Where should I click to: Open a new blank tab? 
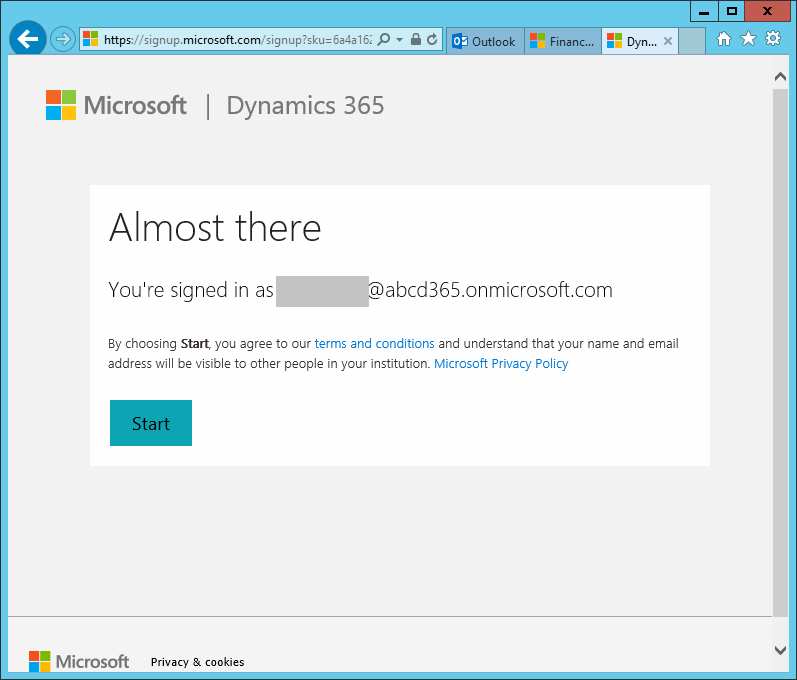(692, 41)
